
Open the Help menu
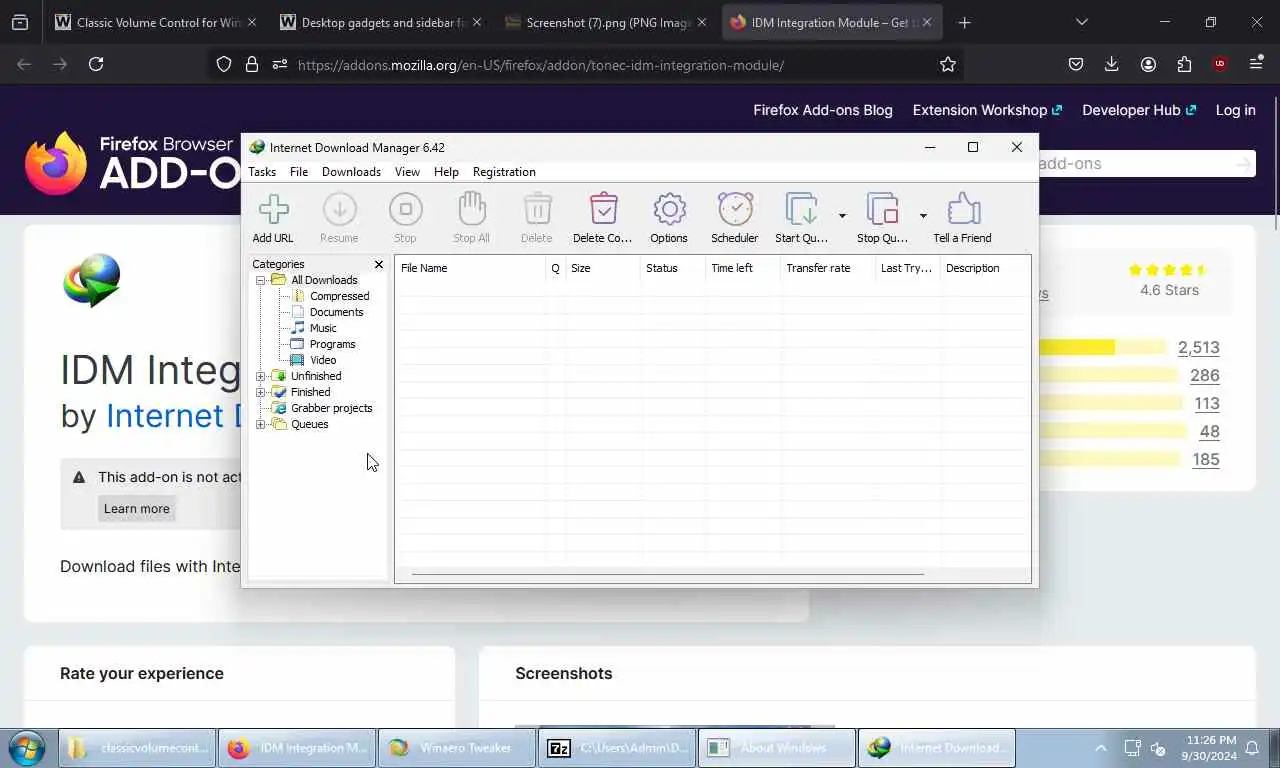pyautogui.click(x=446, y=172)
